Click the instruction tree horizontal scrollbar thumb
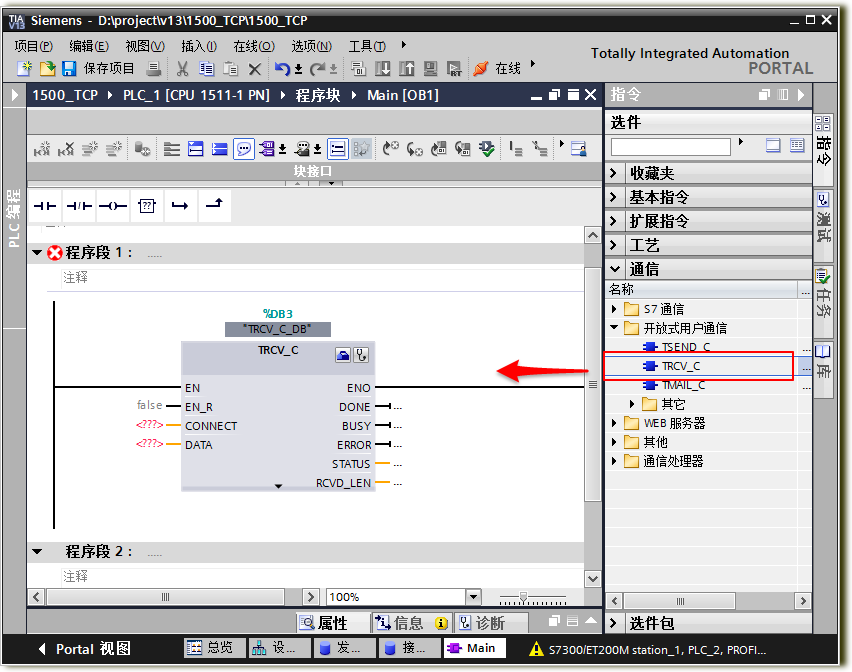852x672 pixels. click(x=680, y=601)
